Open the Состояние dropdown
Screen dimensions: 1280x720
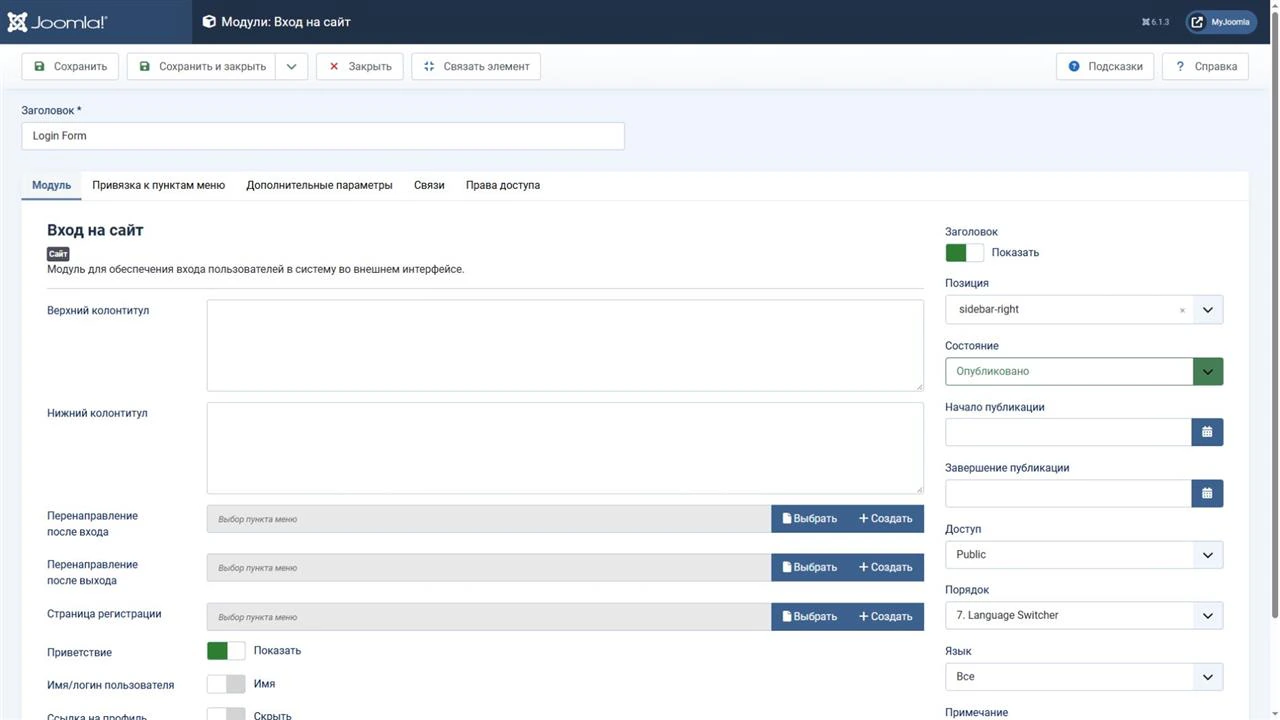pos(1084,371)
